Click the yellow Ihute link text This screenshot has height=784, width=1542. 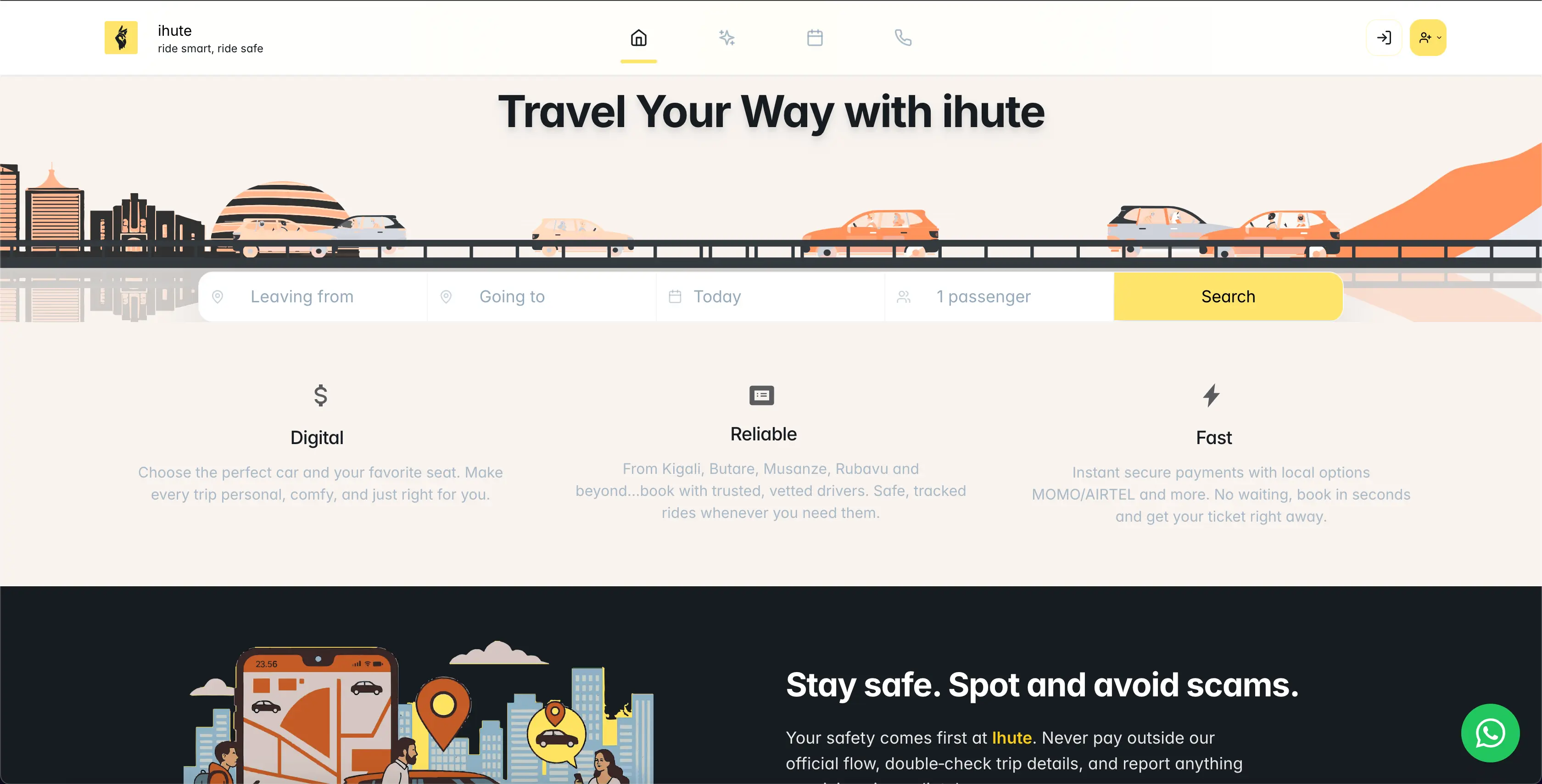1011,738
